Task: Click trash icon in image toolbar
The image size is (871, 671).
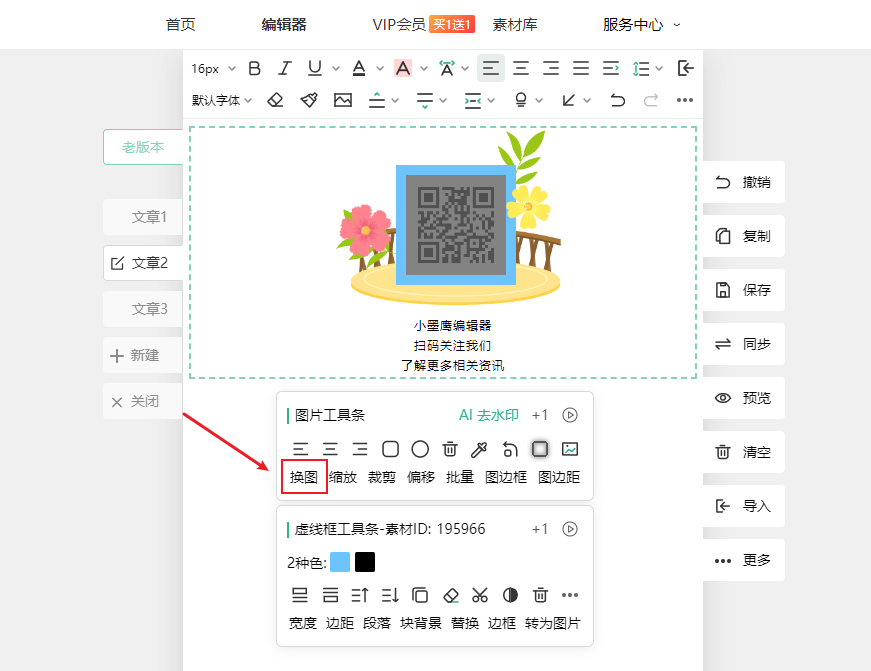Action: coord(450,449)
